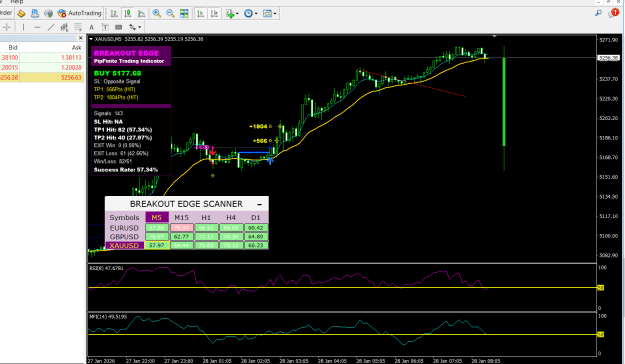Select the Market Watch row with ask 1.38113
Screen dimensions: 625x364
(42, 57)
